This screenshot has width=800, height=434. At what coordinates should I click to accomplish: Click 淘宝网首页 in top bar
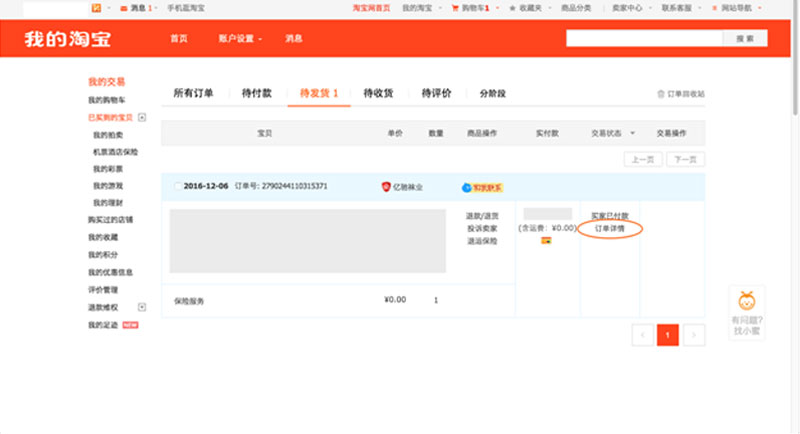click(x=371, y=8)
